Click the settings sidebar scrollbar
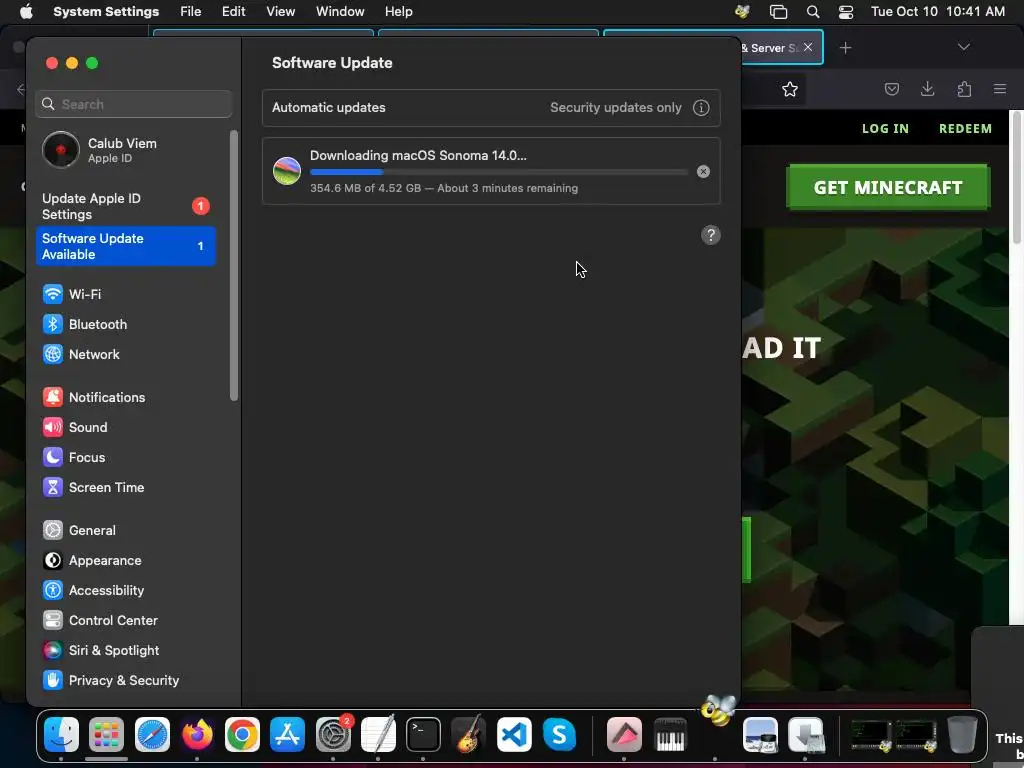1024x768 pixels. point(234,265)
